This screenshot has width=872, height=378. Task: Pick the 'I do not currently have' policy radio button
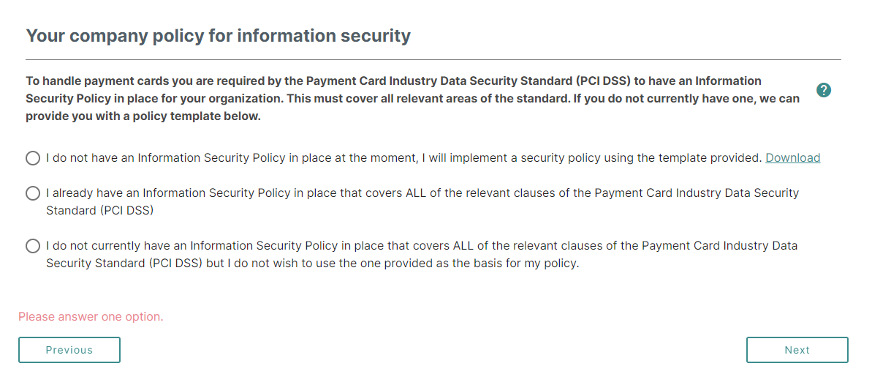(x=33, y=246)
